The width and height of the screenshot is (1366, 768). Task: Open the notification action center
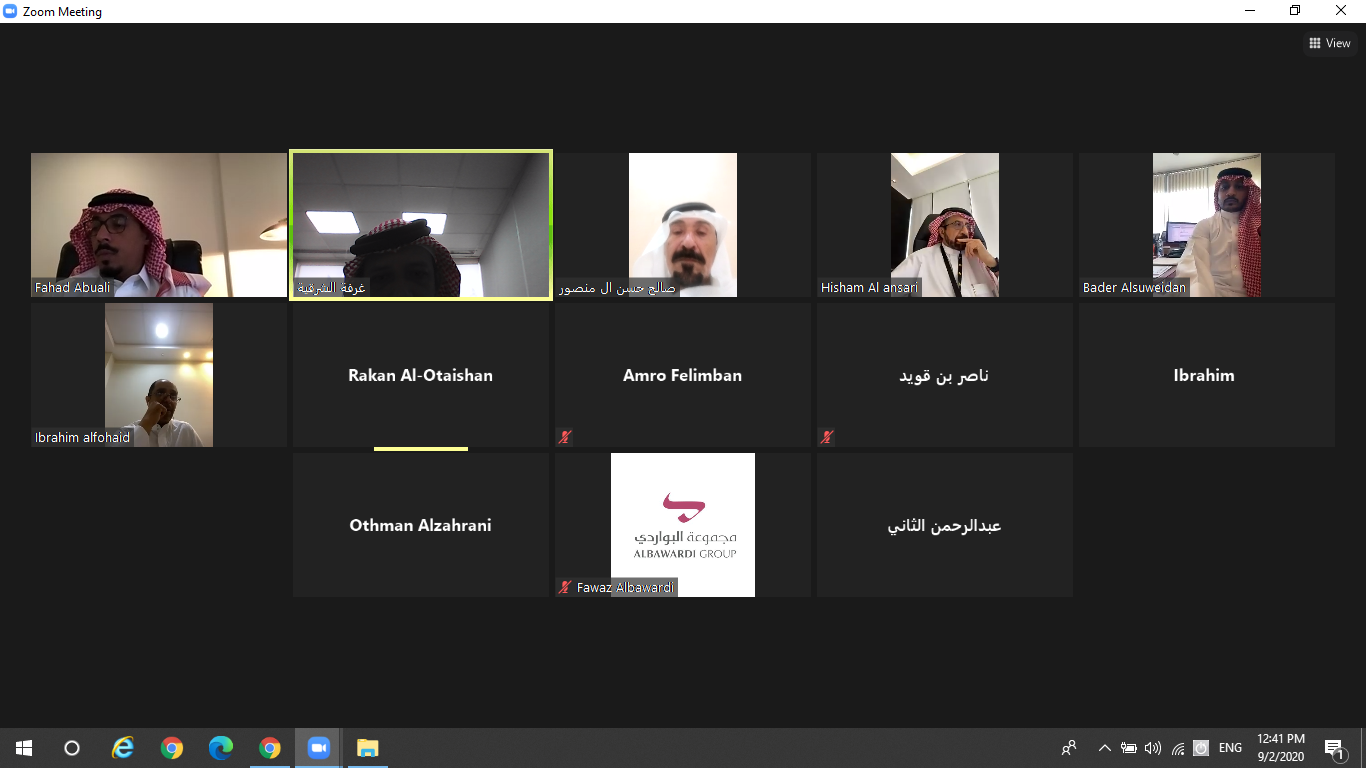pos(1333,748)
